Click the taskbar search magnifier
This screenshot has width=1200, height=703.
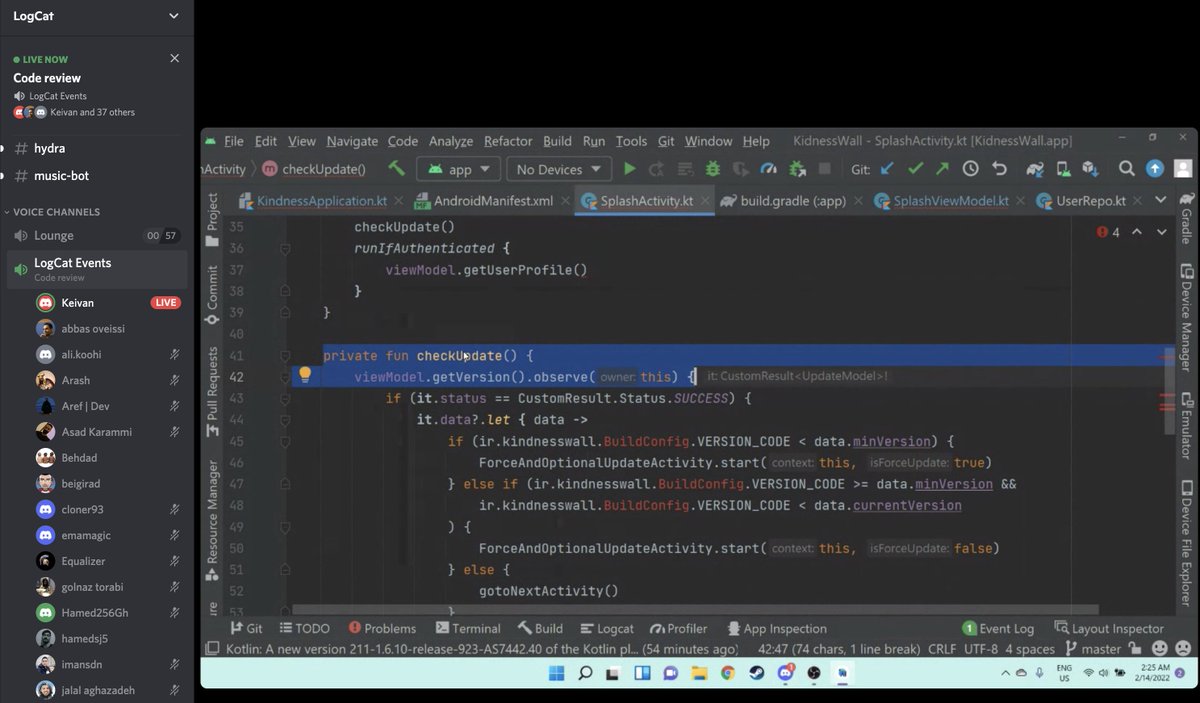[x=585, y=673]
